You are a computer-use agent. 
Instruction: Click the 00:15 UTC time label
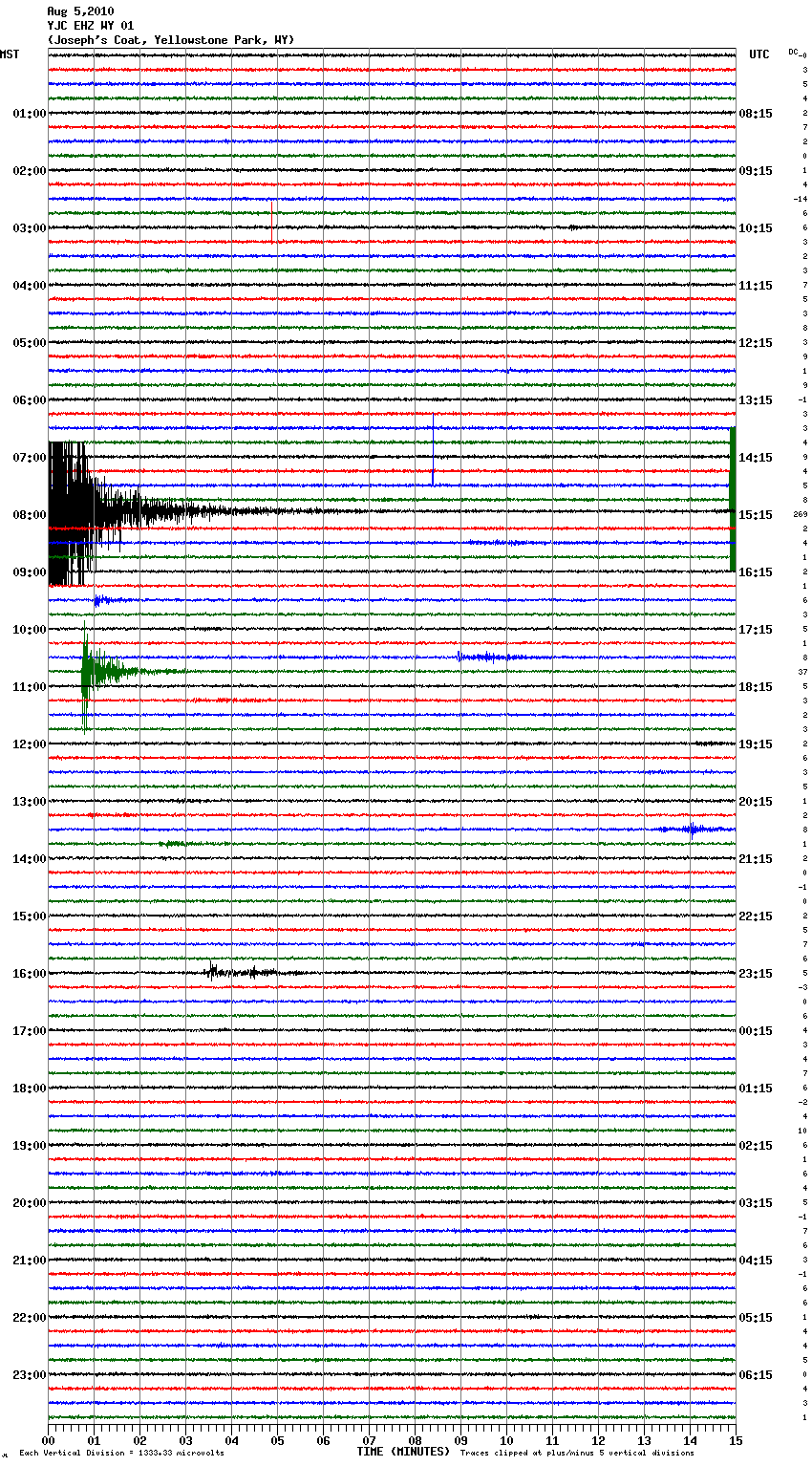tap(756, 1031)
